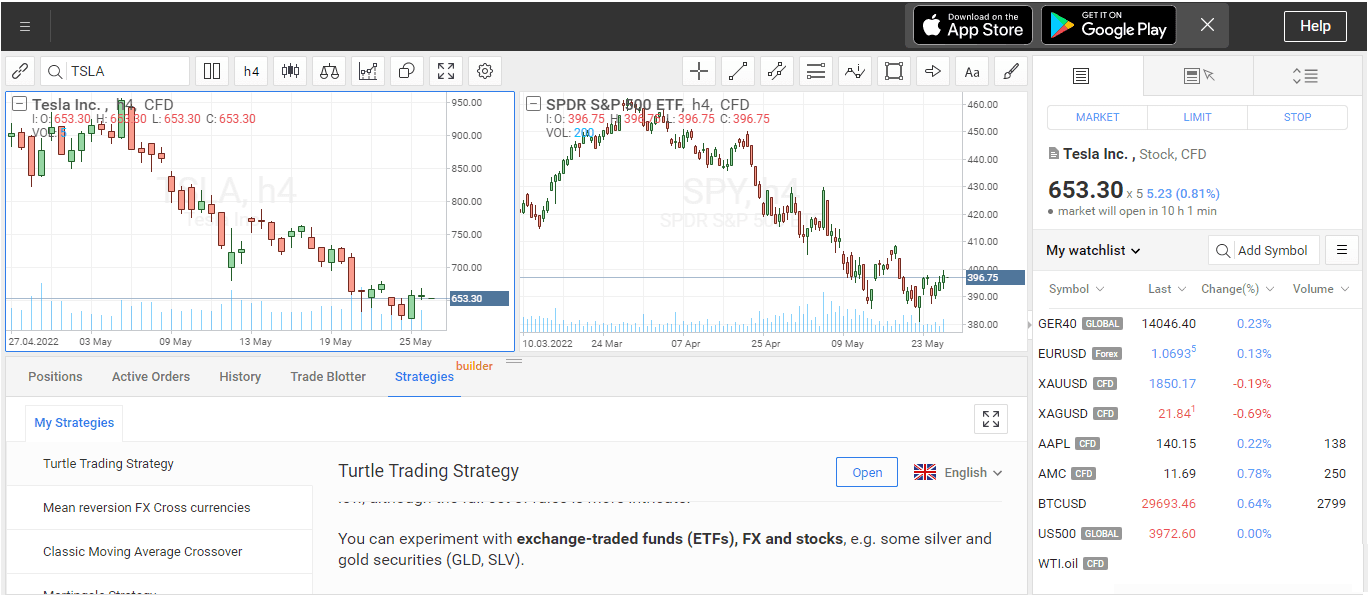
Task: Open chart settings gear
Action: tap(485, 71)
